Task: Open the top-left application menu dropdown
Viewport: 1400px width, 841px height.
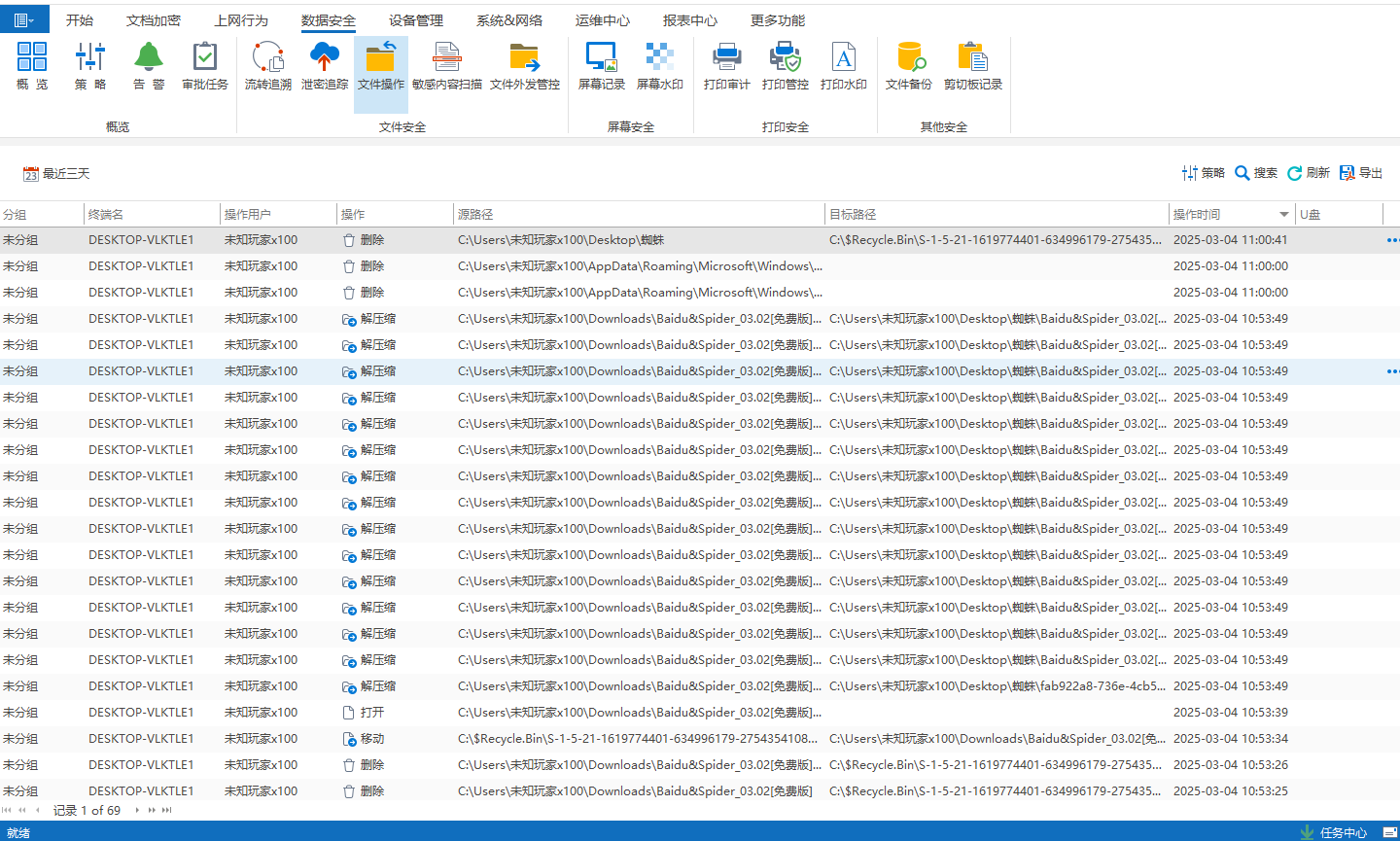Action: tap(24, 20)
